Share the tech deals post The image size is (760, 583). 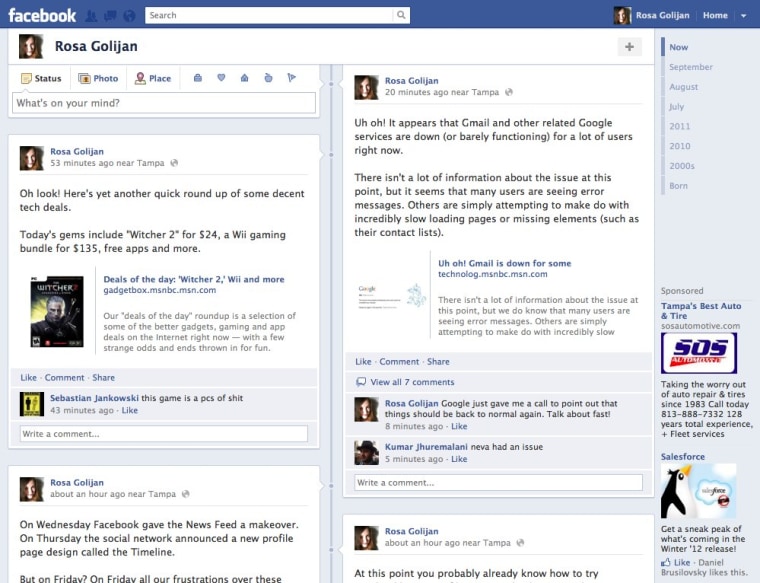(x=103, y=378)
